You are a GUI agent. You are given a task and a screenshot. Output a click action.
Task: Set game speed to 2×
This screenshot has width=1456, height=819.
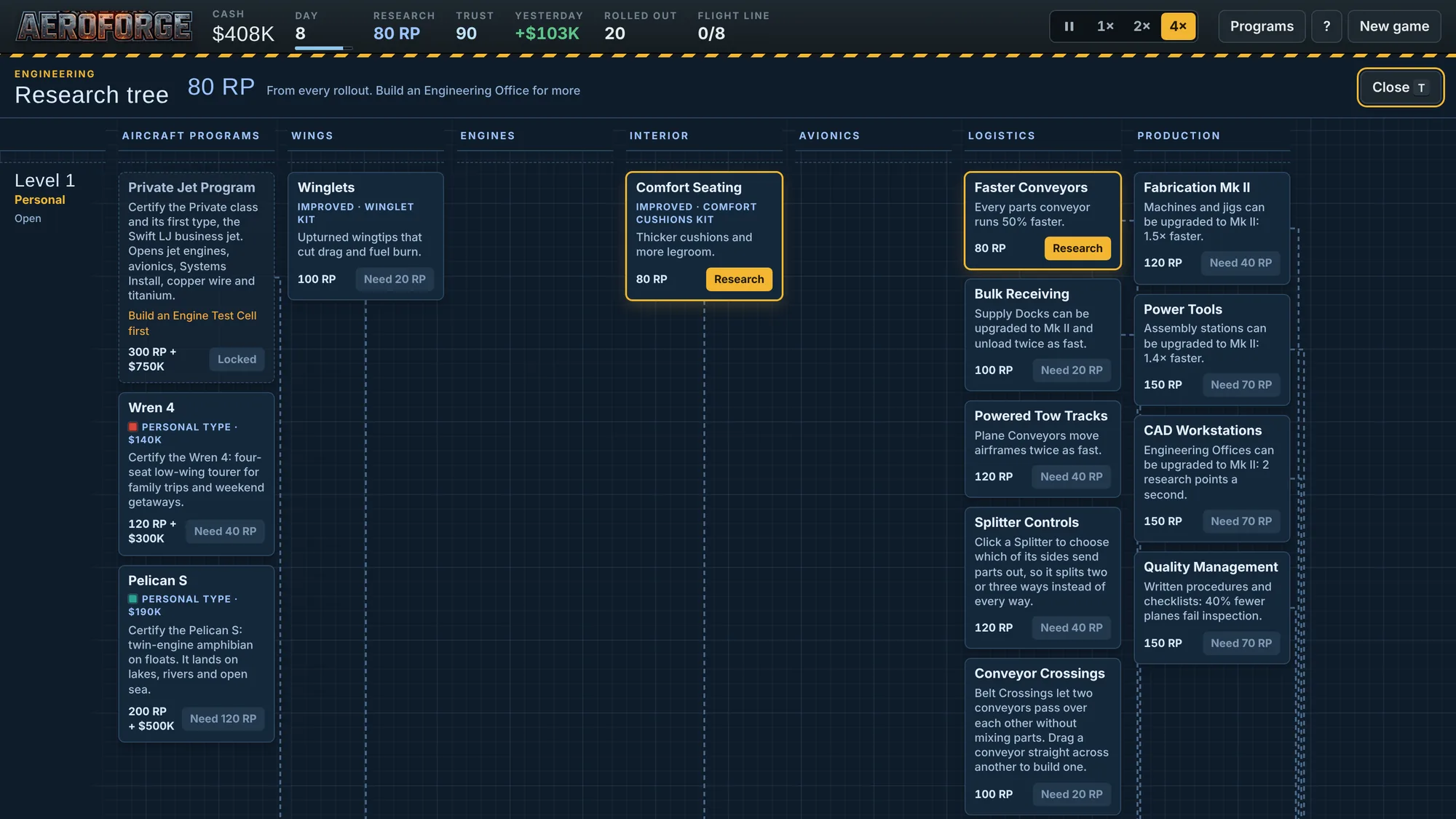tap(1142, 26)
